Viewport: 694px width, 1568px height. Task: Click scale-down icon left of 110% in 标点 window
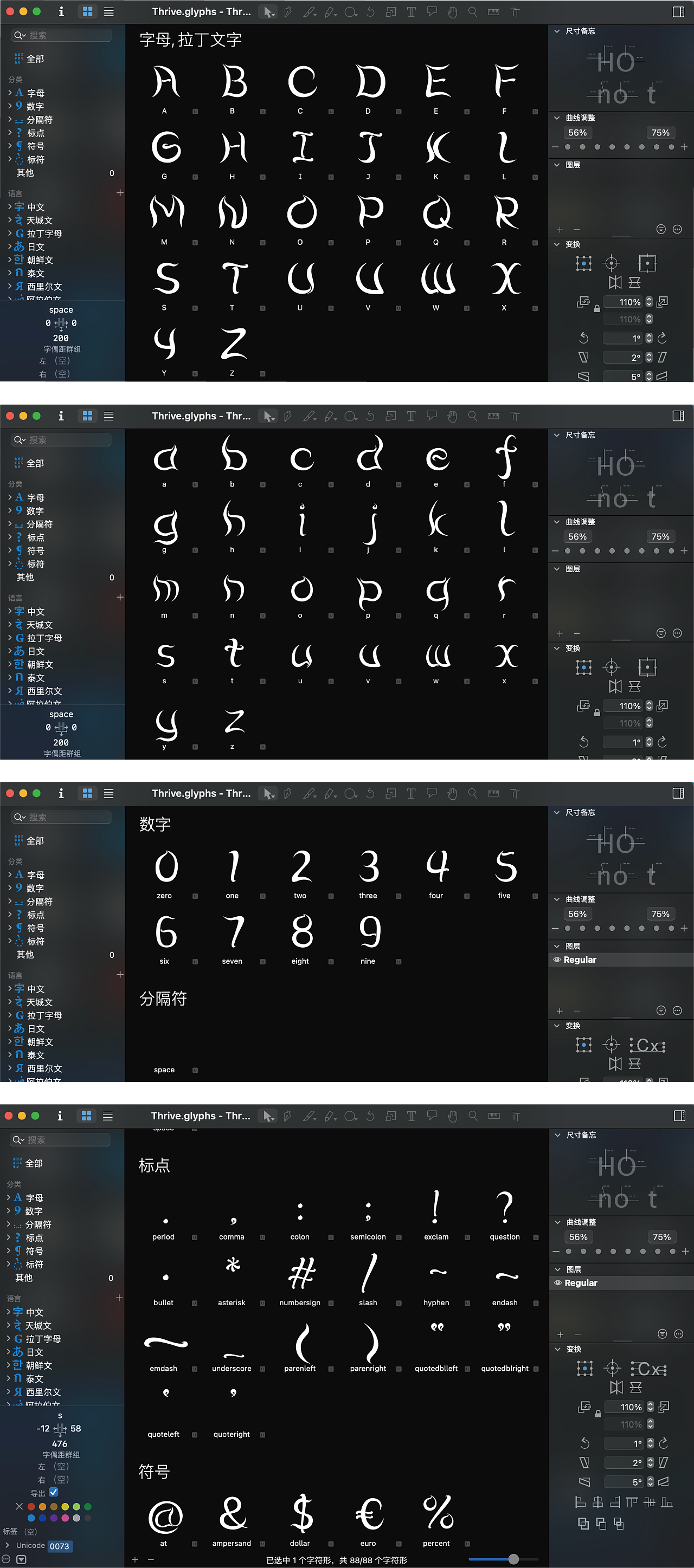point(584,1407)
